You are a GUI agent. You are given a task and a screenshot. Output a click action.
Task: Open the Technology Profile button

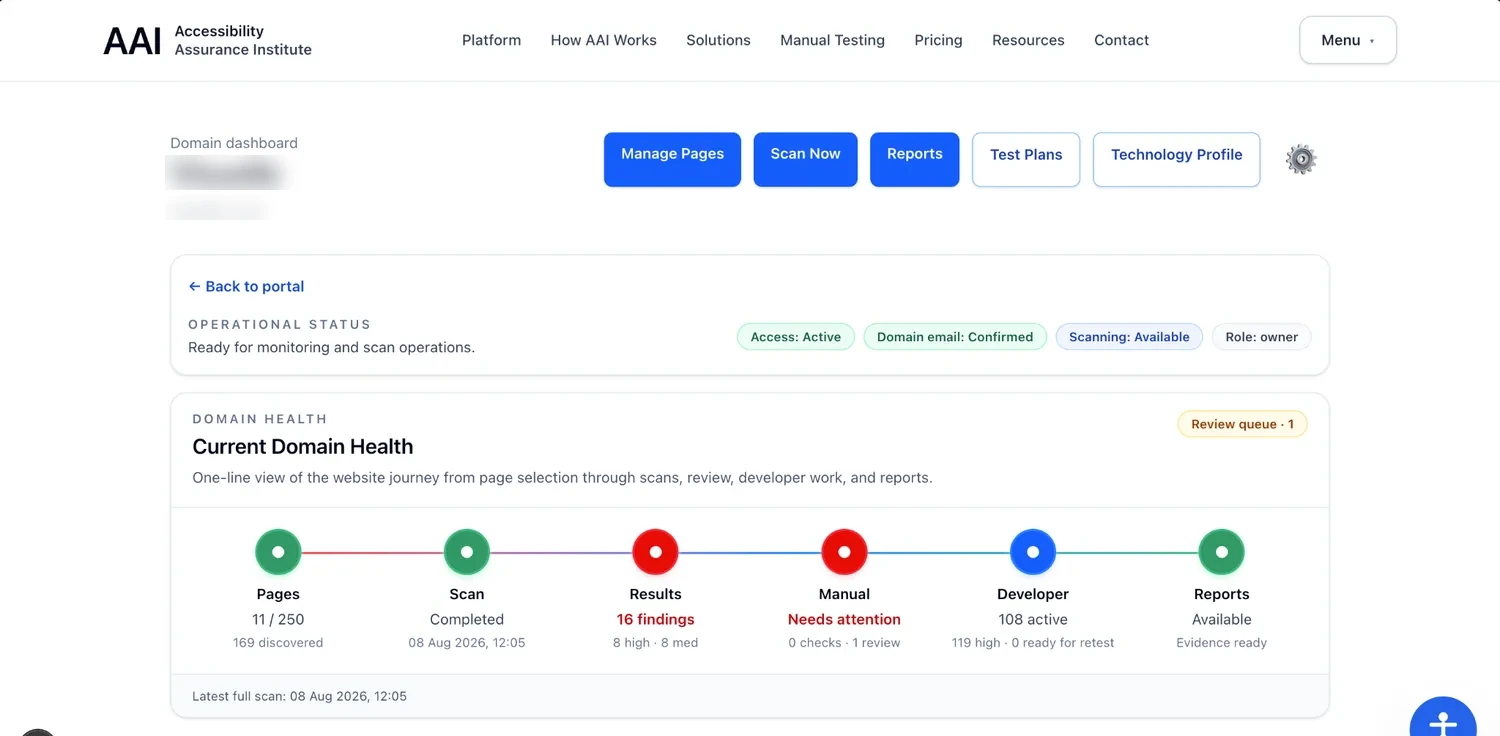[1176, 159]
